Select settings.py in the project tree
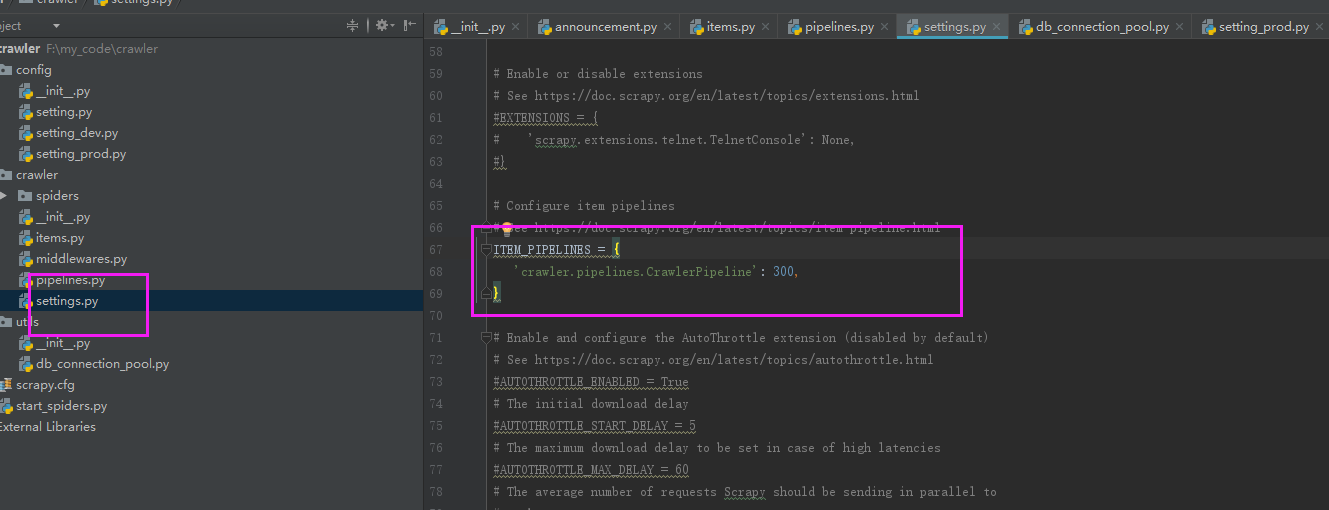The width and height of the screenshot is (1329, 510). [67, 301]
